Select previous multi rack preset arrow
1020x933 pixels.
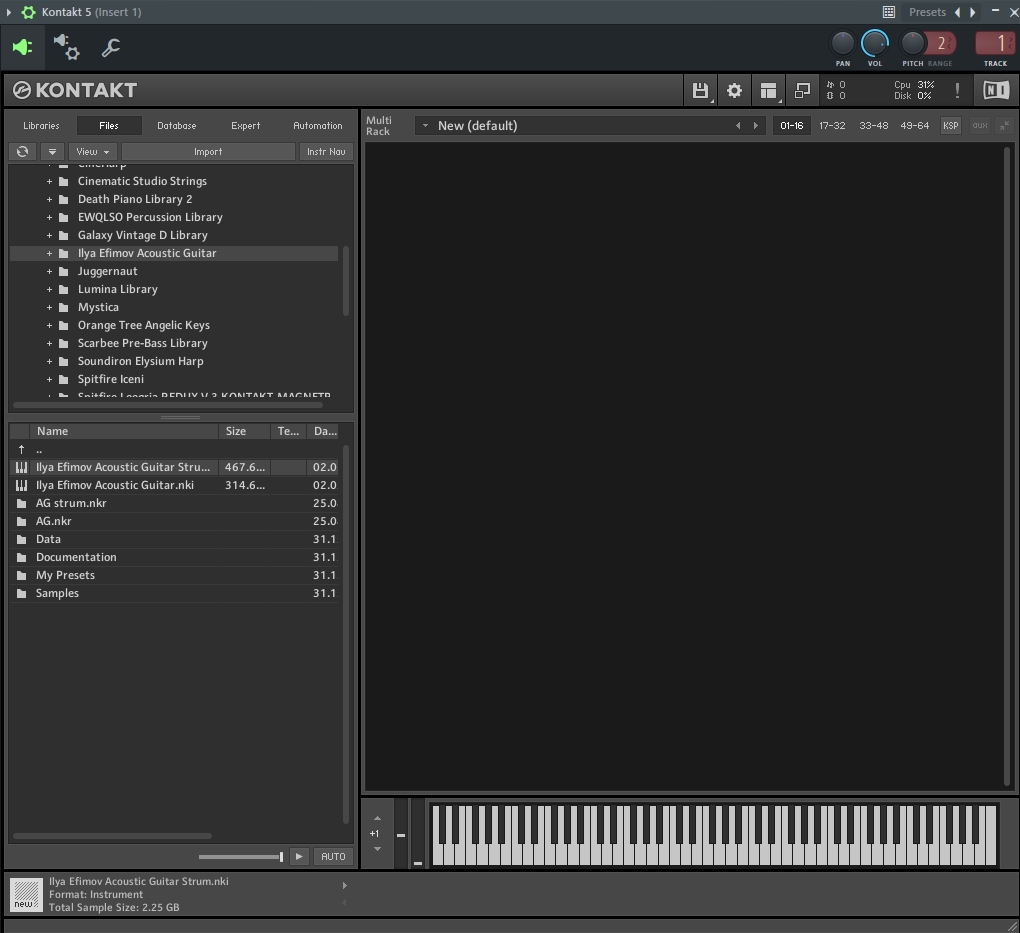pyautogui.click(x=738, y=126)
